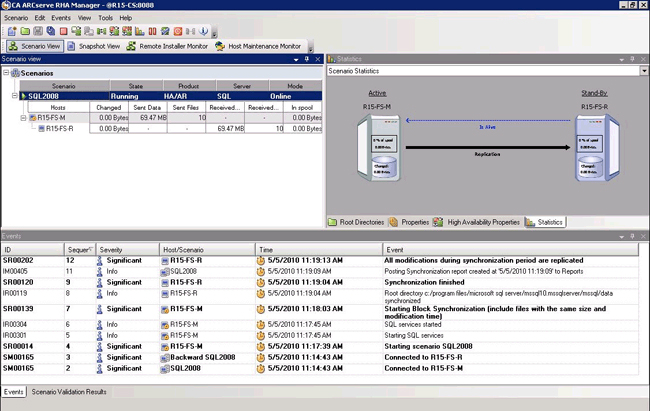Close the Statistics panel
The height and width of the screenshot is (411, 650).
(x=643, y=59)
